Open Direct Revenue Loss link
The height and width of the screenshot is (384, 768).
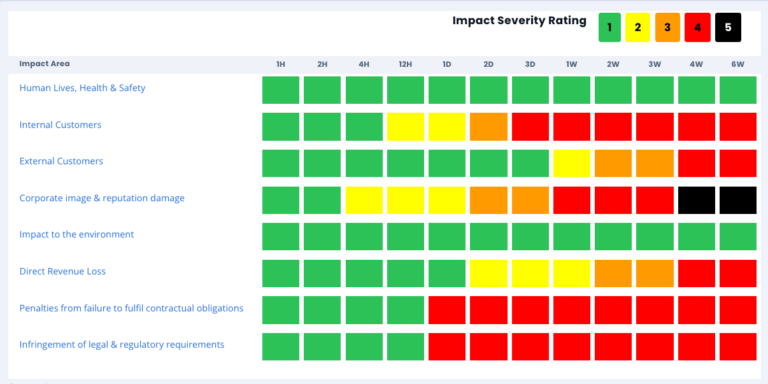62,271
